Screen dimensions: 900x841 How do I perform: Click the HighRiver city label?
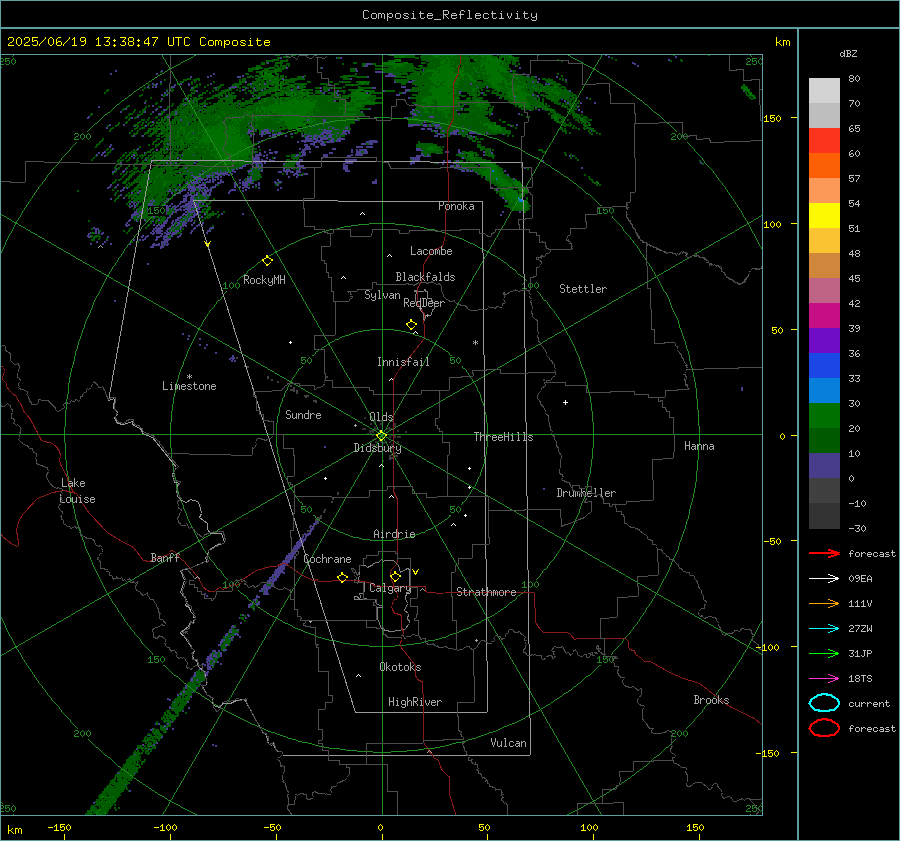coord(415,702)
